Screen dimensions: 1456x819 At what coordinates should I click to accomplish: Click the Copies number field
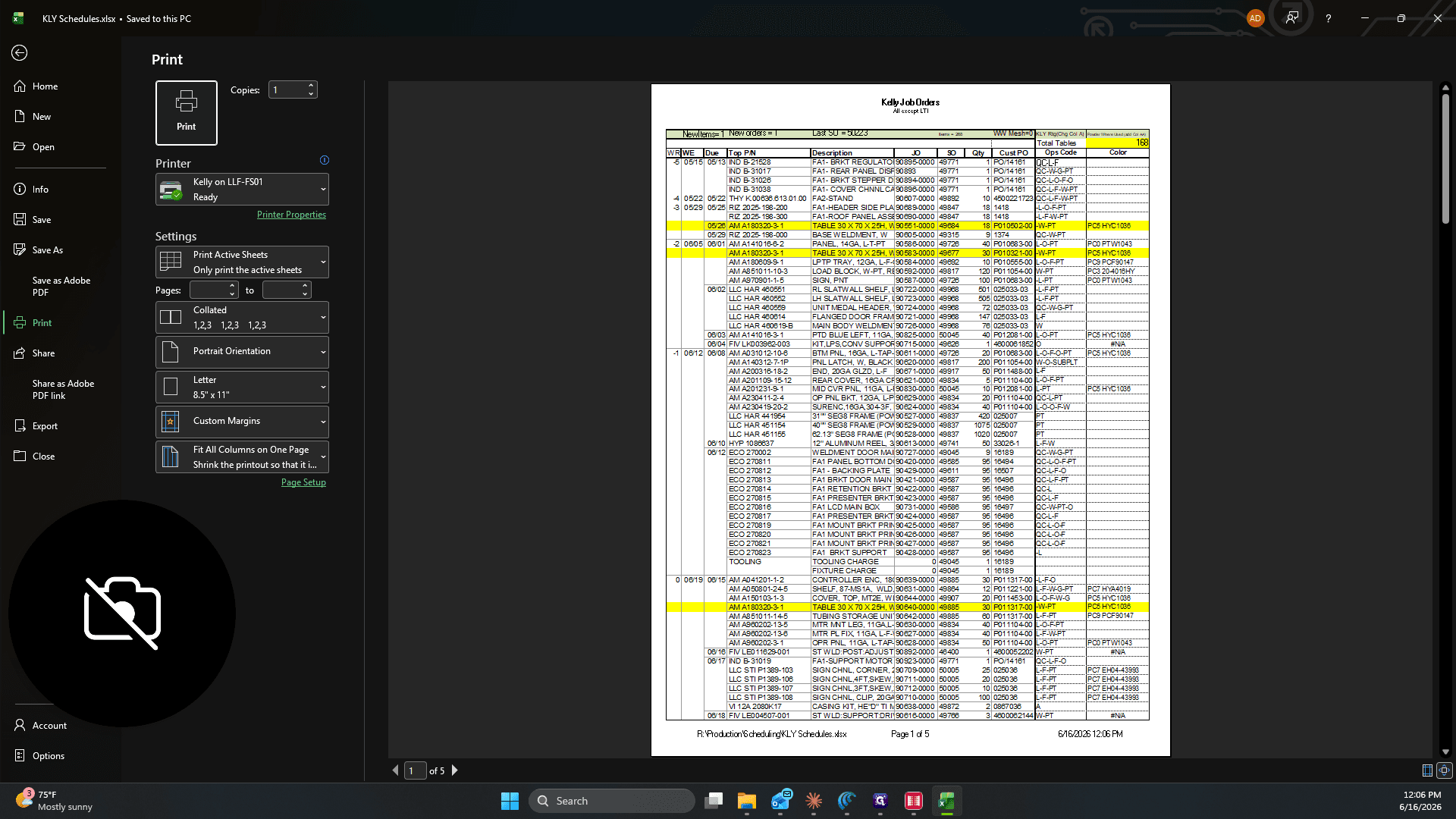[x=287, y=90]
